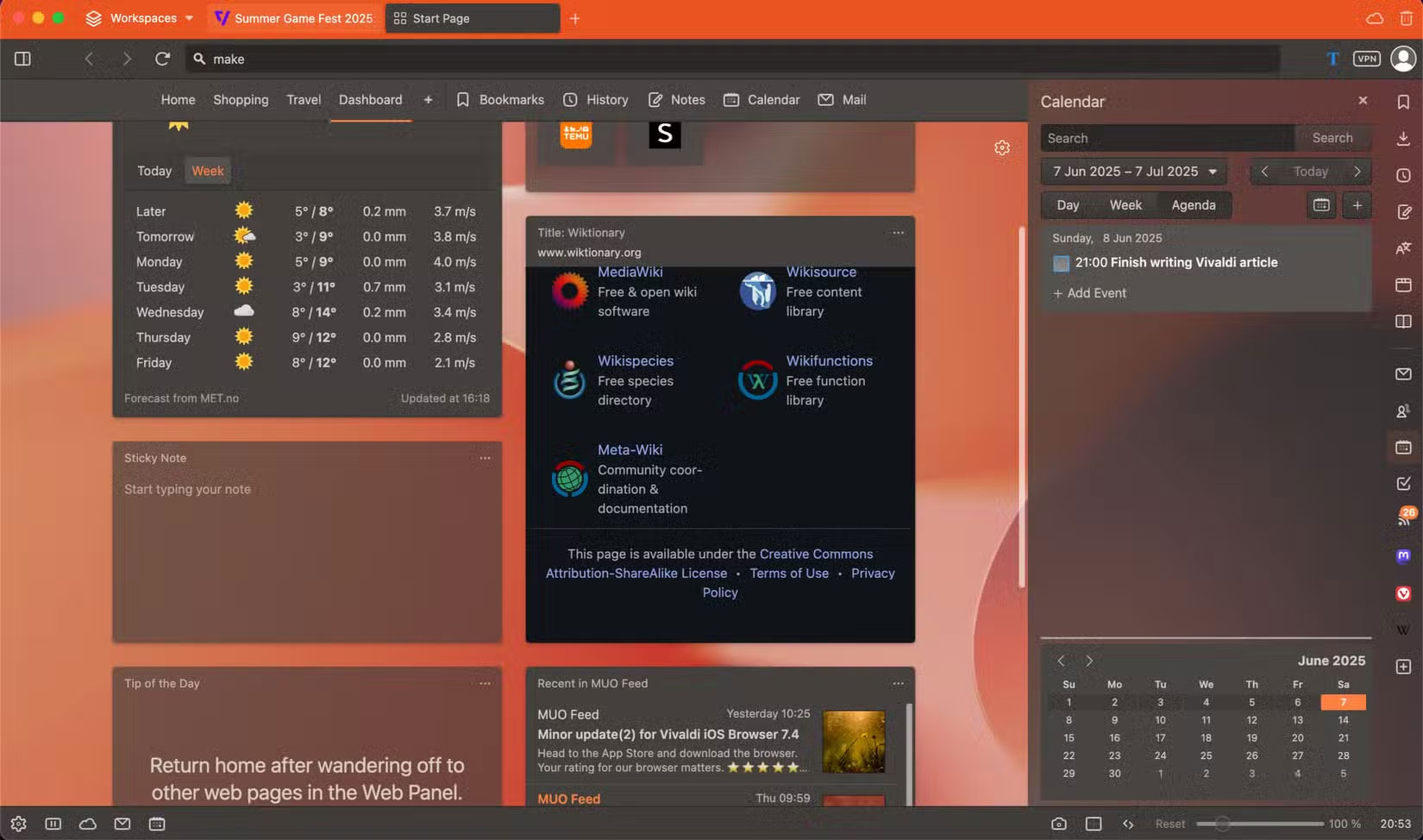Open Calendar from start page navigation

[762, 100]
